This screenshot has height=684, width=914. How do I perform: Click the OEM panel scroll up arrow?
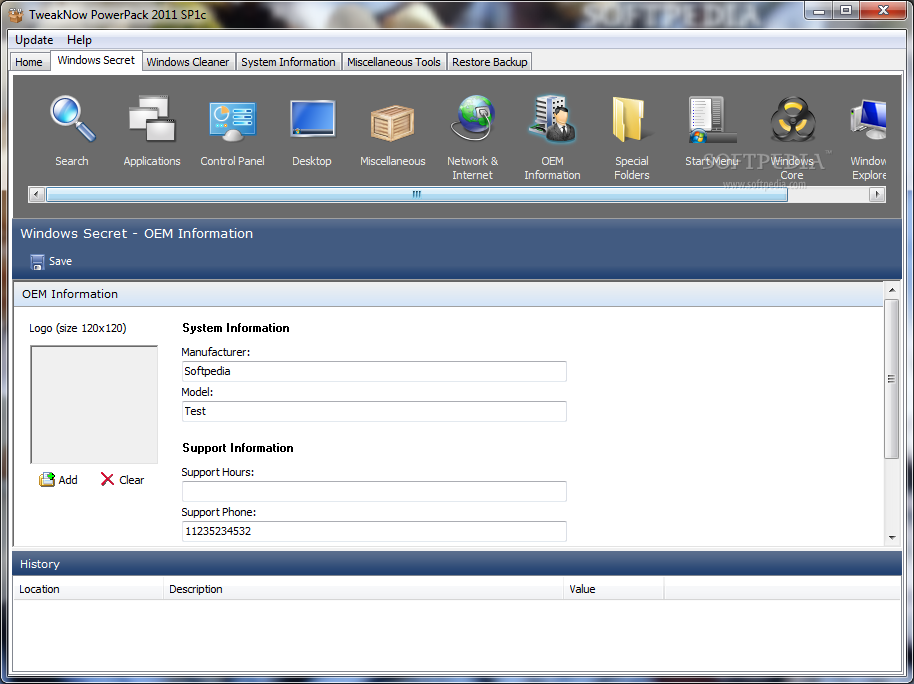(892, 290)
